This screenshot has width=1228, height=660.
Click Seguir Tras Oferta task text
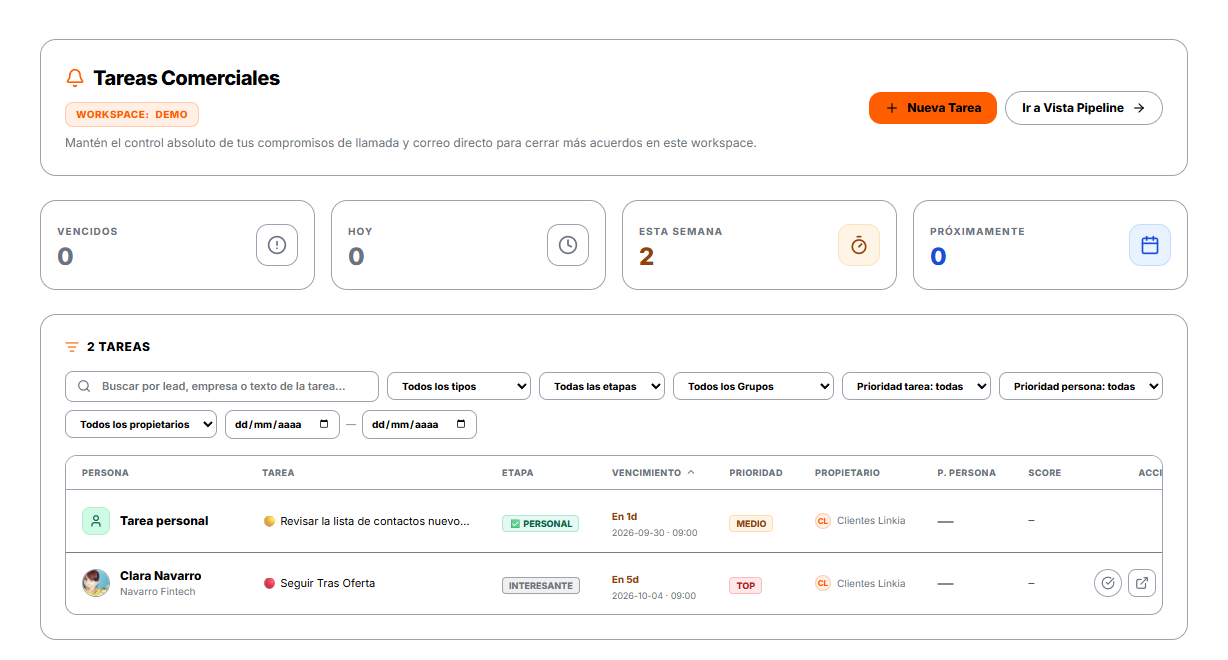[327, 583]
